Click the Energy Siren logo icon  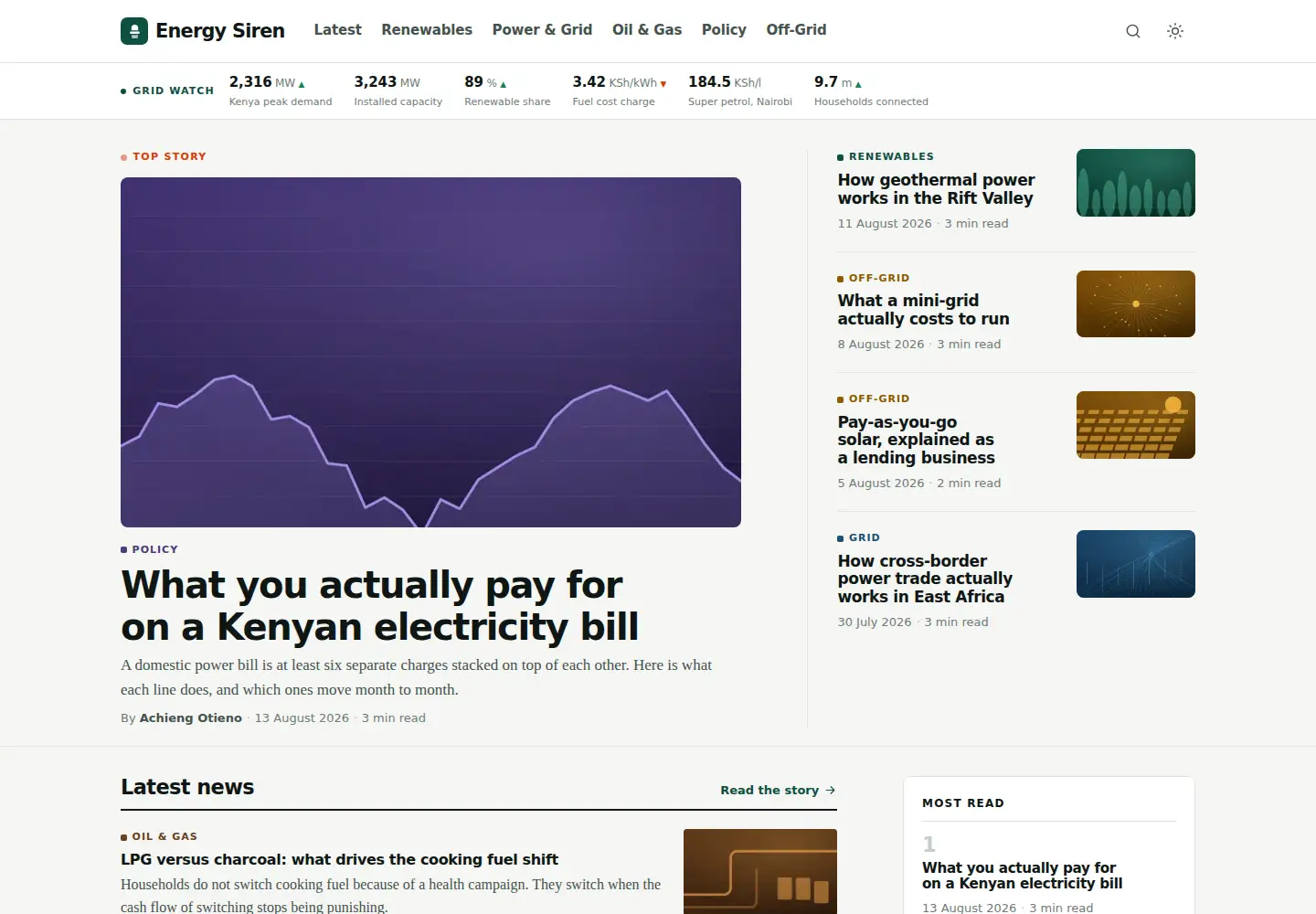coord(134,31)
